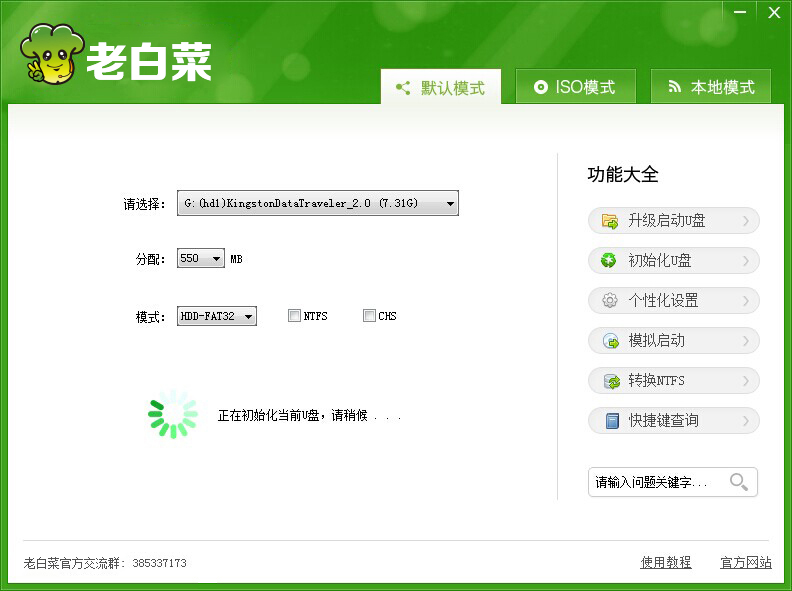The image size is (792, 591).
Task: Switch to the 本地模式 tab
Action: (710, 87)
